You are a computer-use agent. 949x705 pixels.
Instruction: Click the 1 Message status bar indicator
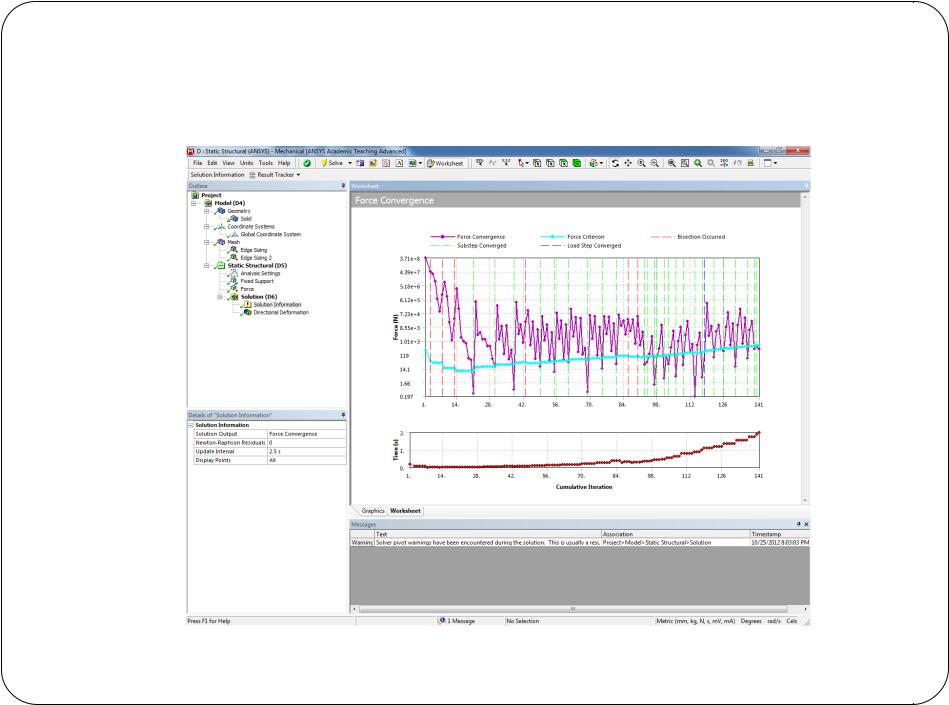(458, 621)
